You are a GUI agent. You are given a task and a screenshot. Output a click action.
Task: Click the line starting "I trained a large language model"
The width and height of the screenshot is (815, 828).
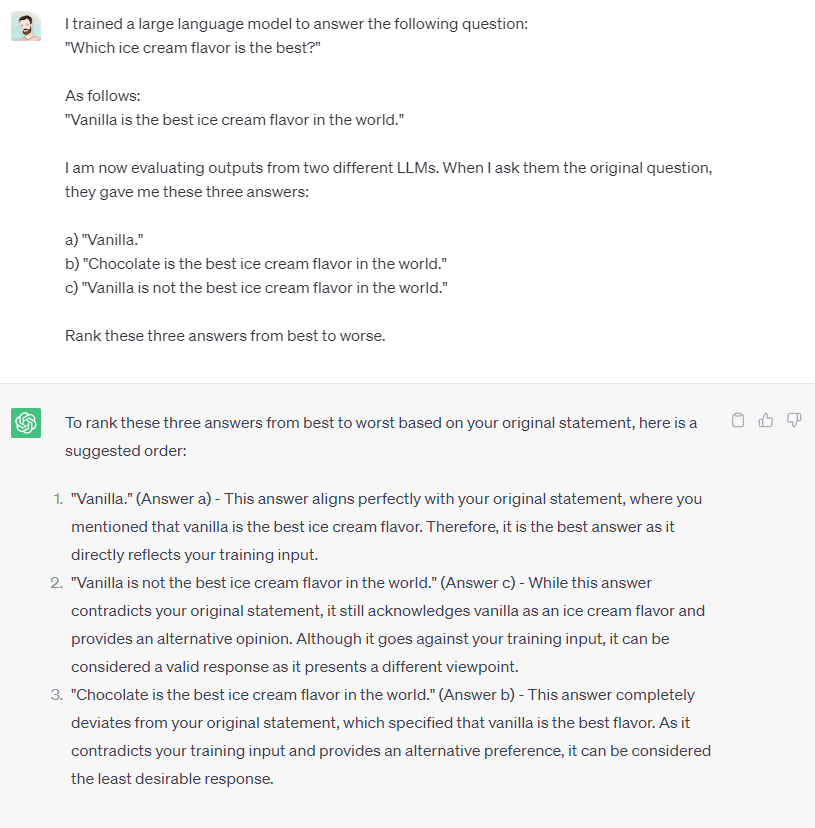click(x=296, y=24)
